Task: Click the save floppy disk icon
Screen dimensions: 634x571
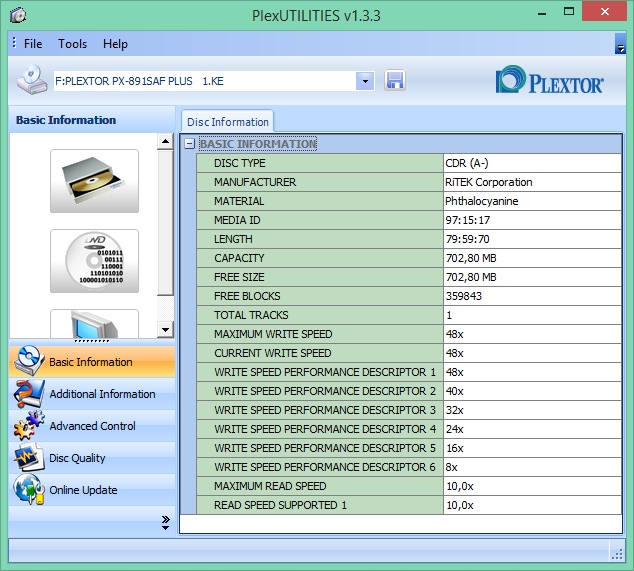Action: coord(394,81)
